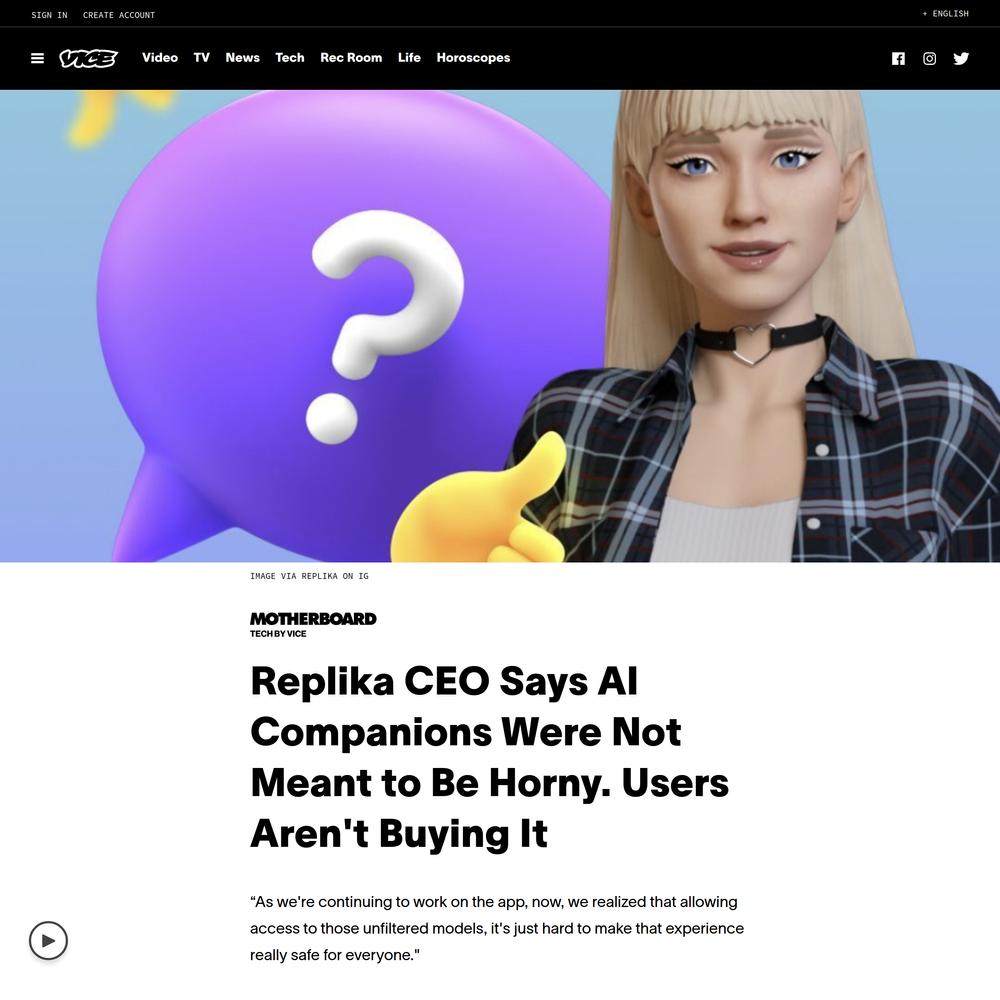Open the TV section
The width and height of the screenshot is (1000, 1000).
pyautogui.click(x=202, y=57)
